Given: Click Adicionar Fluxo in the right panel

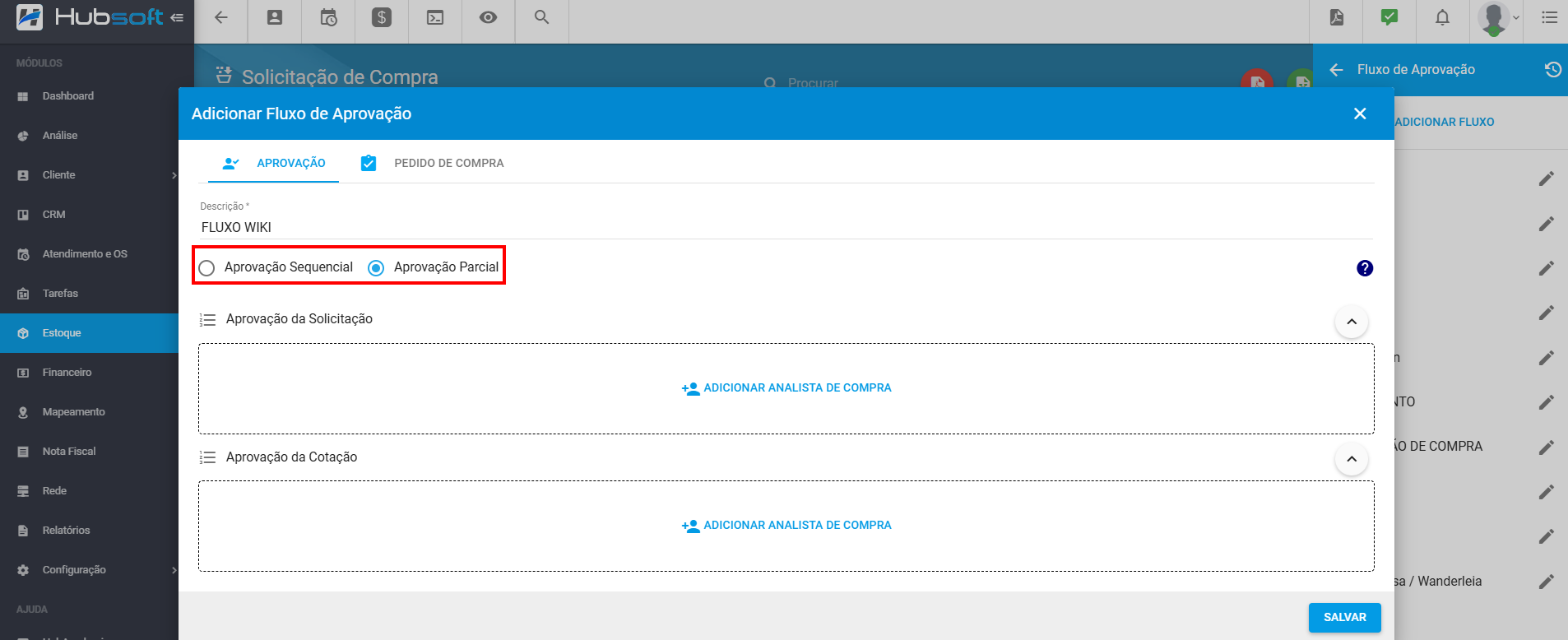Looking at the screenshot, I should click(x=1445, y=122).
